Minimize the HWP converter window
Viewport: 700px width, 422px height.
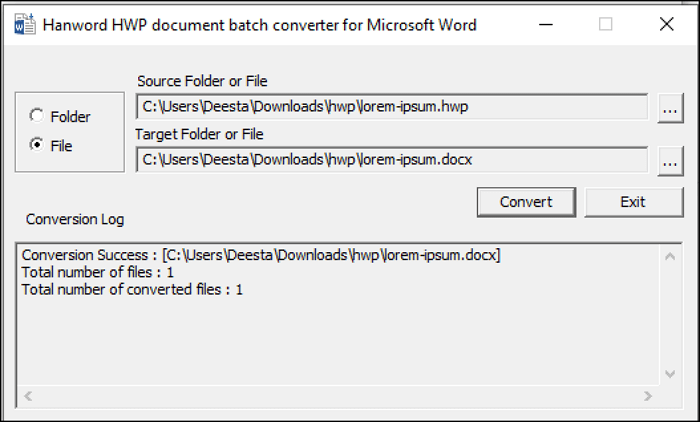tap(547, 25)
